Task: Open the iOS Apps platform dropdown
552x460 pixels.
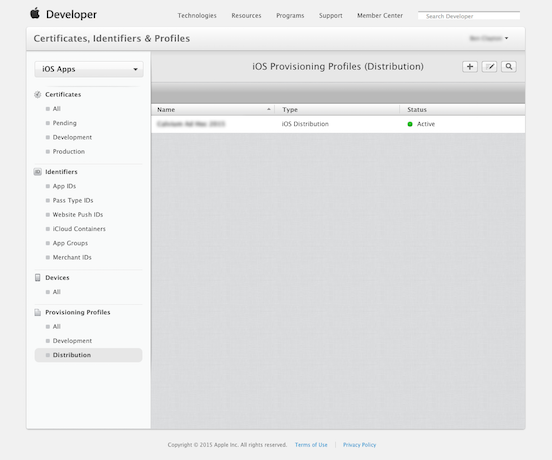Action: 89,69
